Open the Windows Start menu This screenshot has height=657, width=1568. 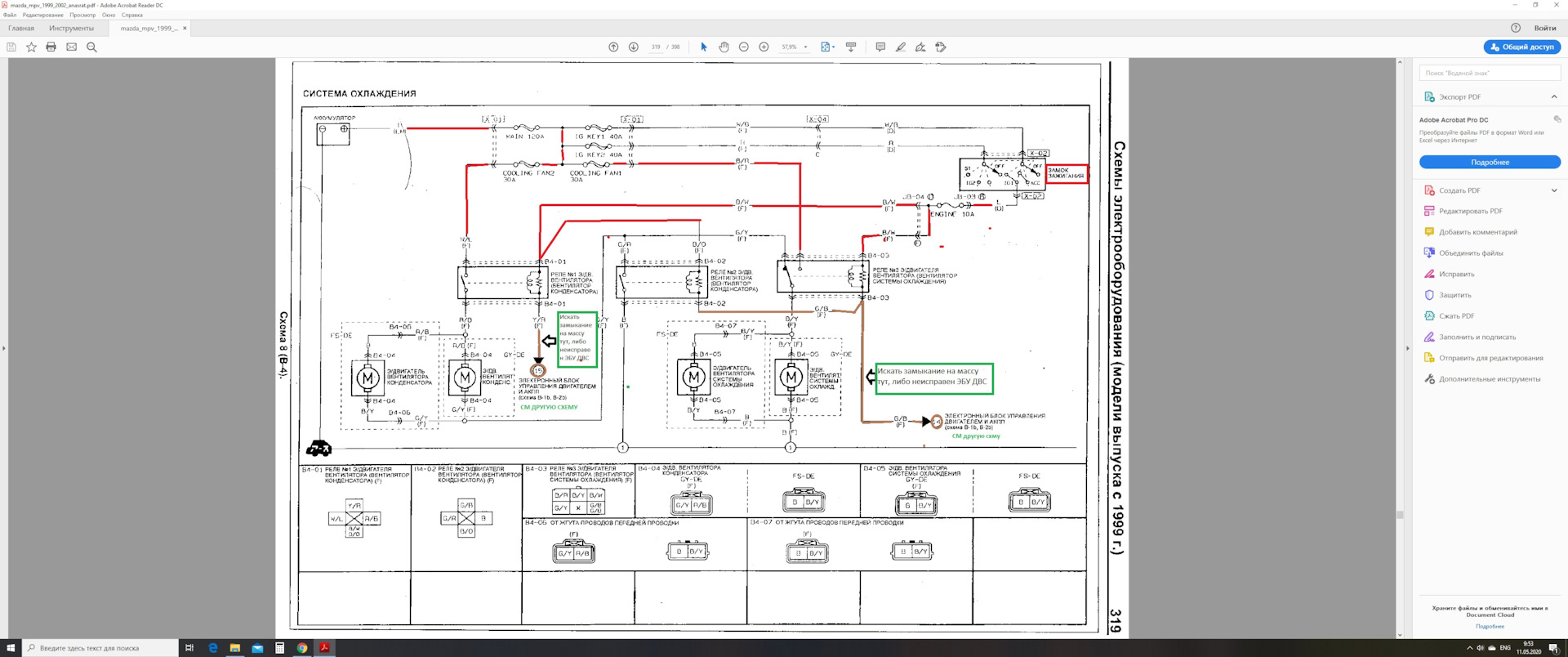11,648
